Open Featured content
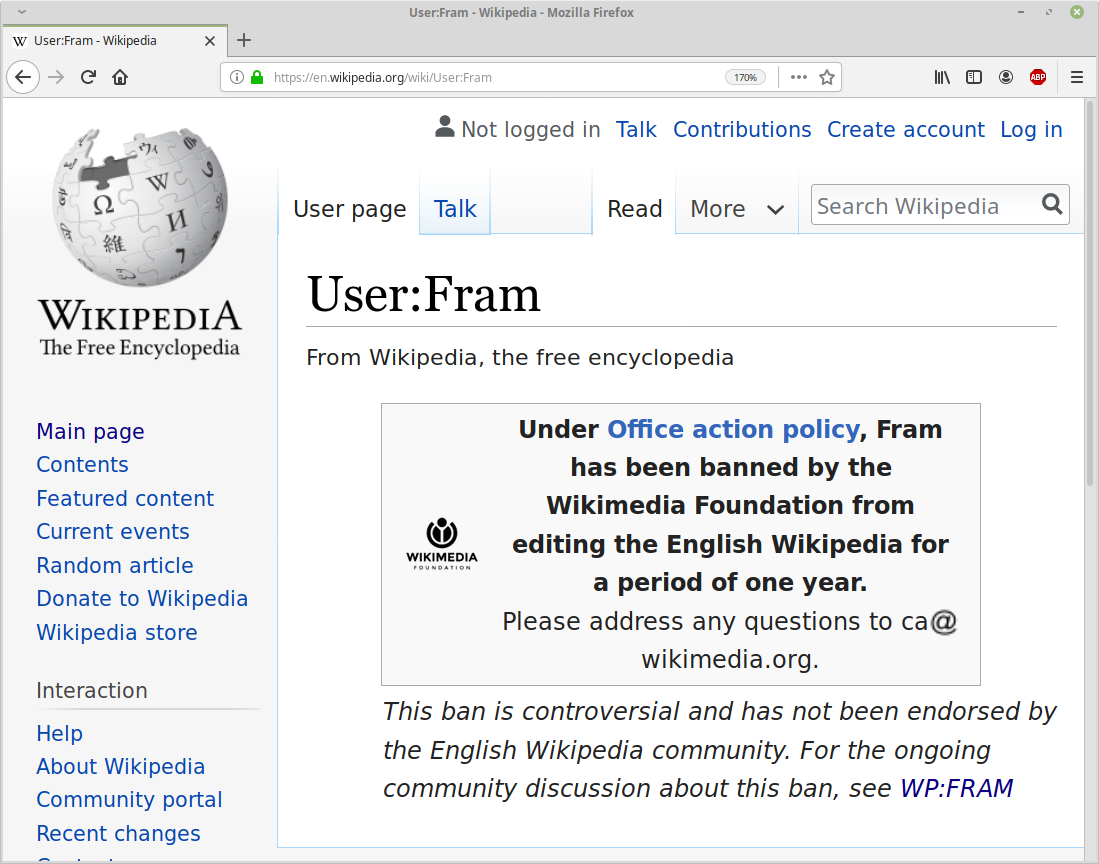 pos(125,498)
